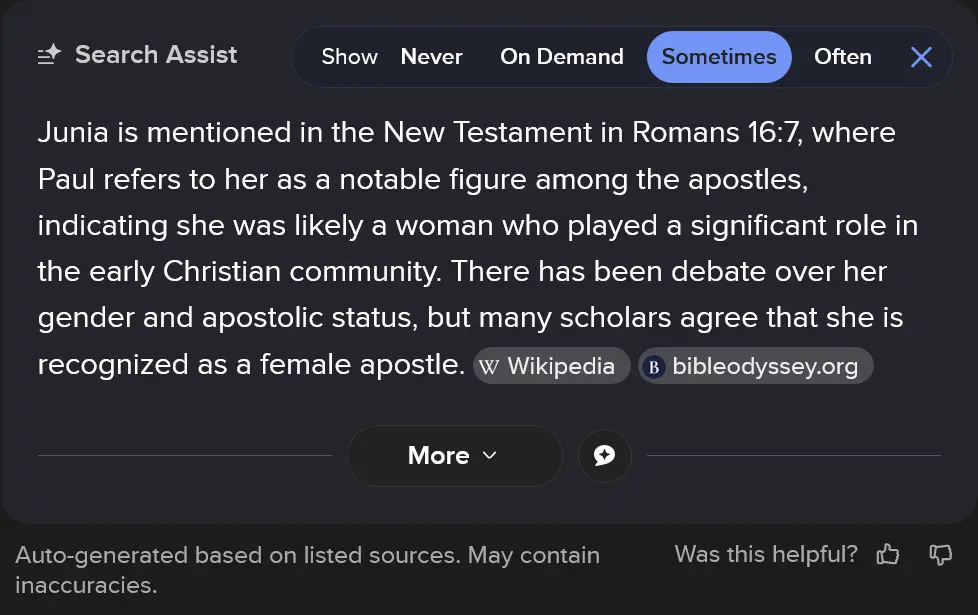Click the Search Assist heading text
This screenshot has height=615, width=978.
(156, 55)
